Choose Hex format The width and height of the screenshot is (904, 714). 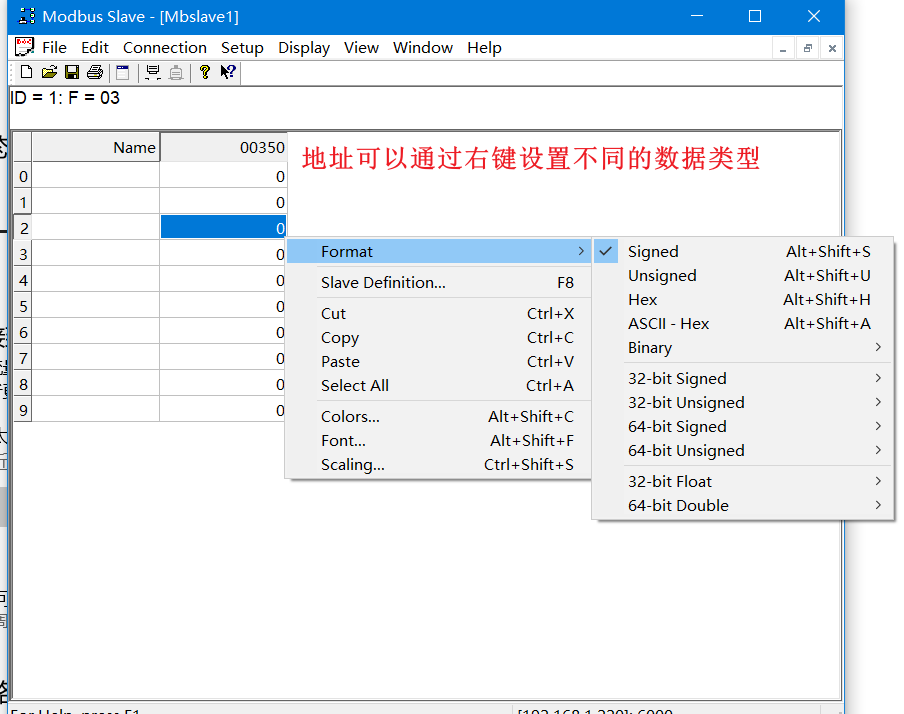pos(743,300)
